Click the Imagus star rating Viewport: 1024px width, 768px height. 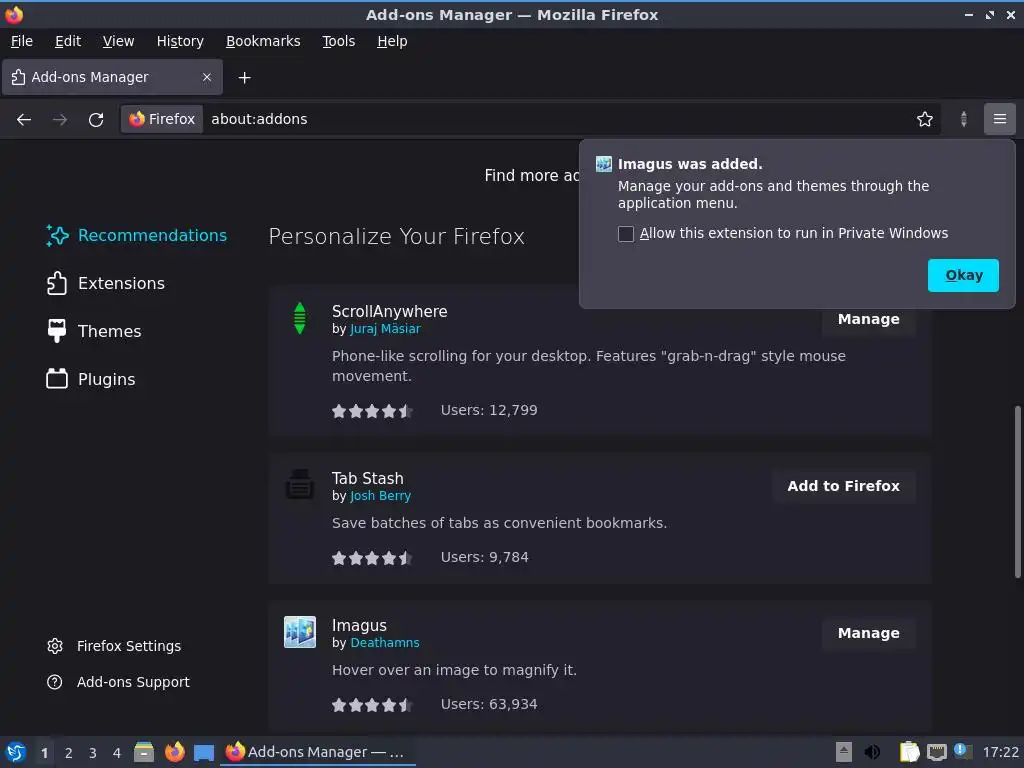click(x=372, y=705)
